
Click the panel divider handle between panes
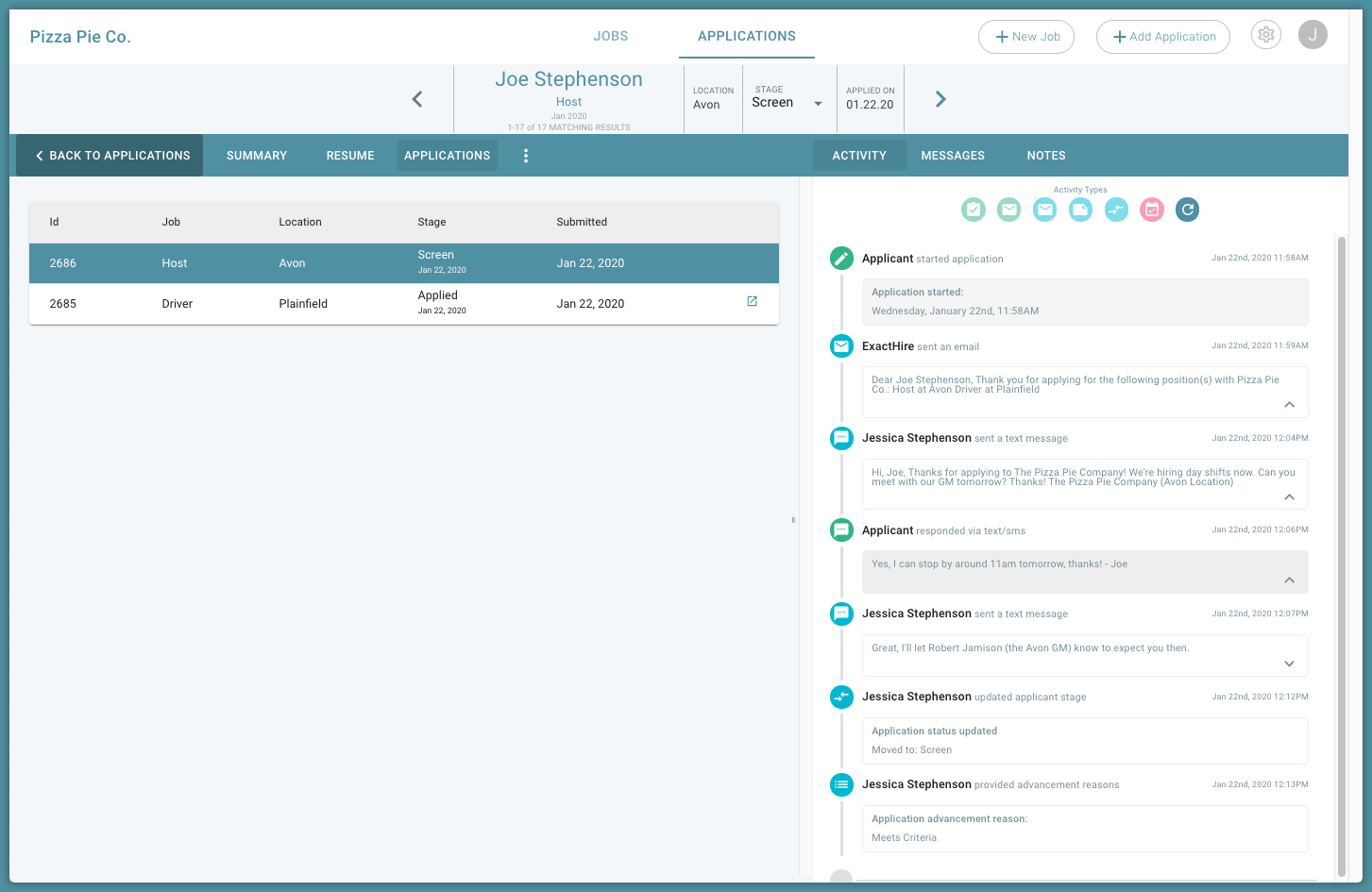pyautogui.click(x=793, y=520)
